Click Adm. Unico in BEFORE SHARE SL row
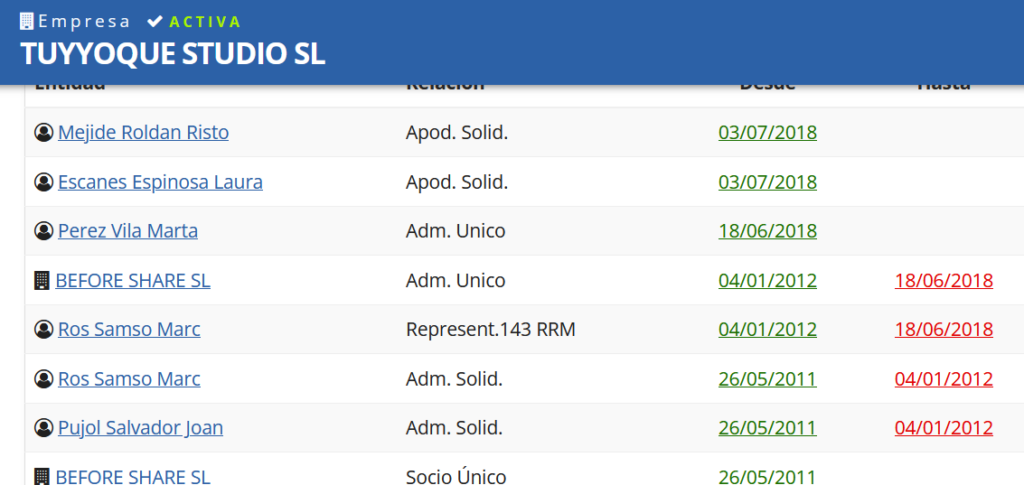1024x485 pixels. [455, 281]
